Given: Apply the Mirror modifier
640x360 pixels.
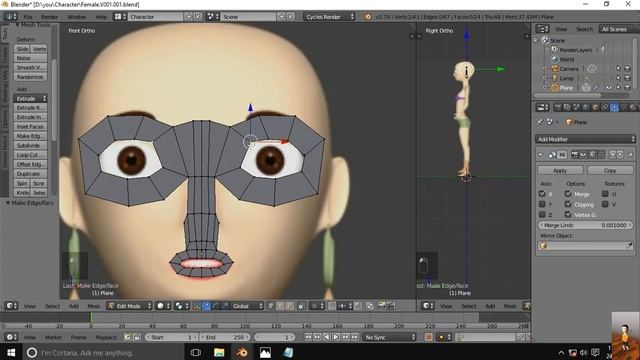Looking at the screenshot, I should tap(560, 170).
